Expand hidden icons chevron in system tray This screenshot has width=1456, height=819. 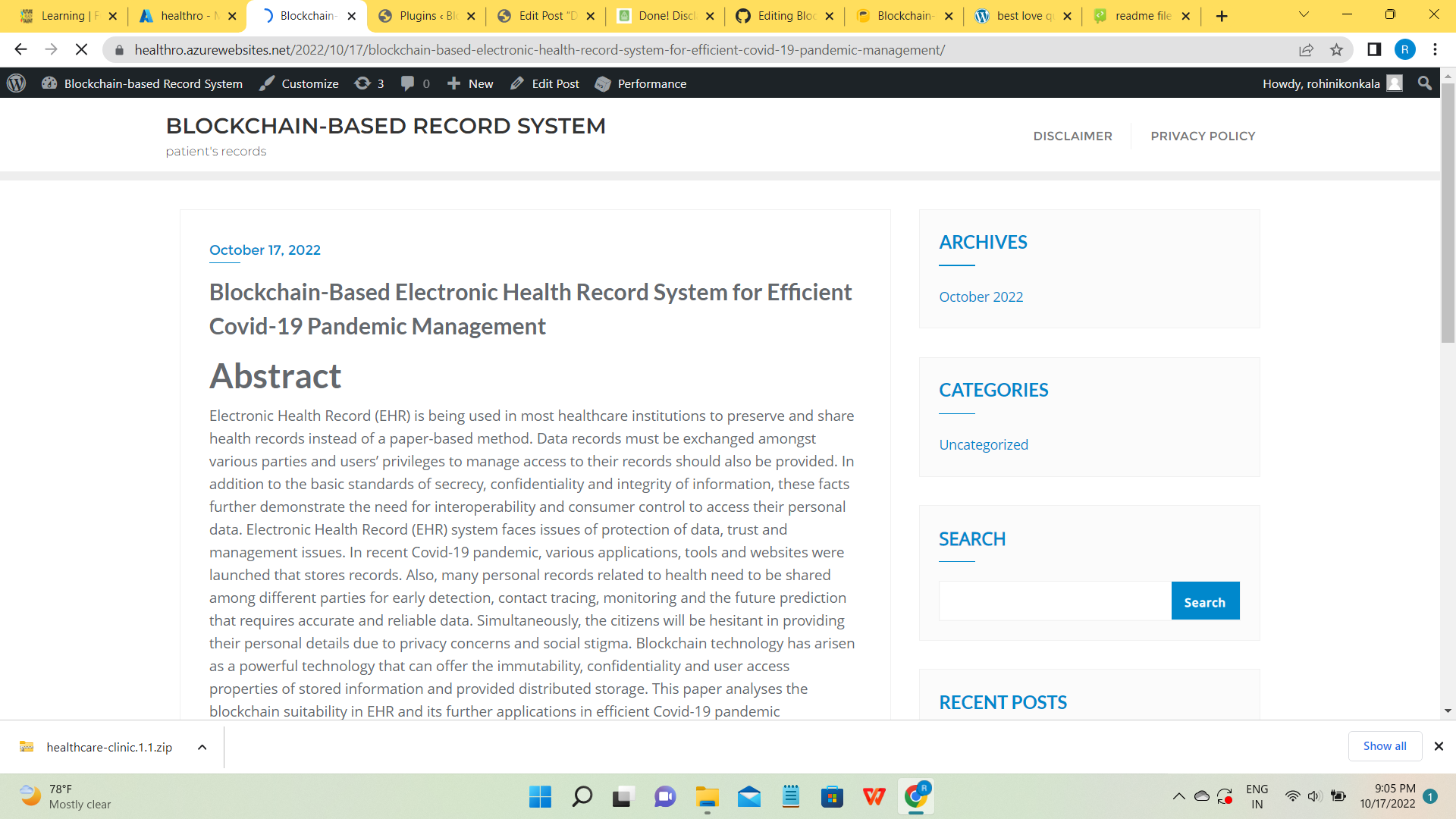[1179, 796]
